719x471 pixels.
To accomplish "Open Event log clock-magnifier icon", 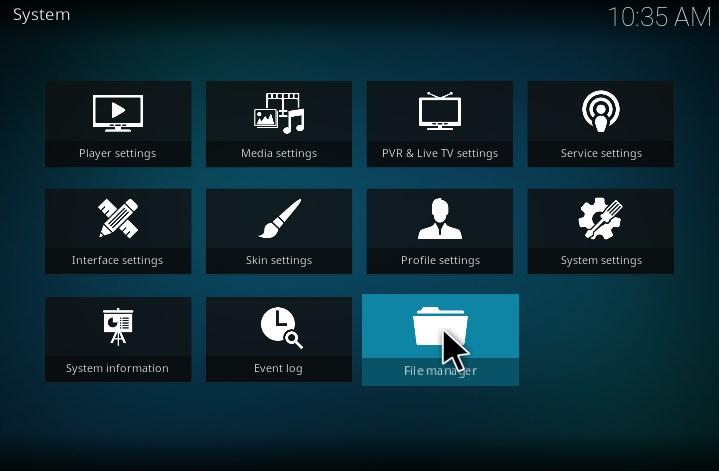I will [x=282, y=327].
